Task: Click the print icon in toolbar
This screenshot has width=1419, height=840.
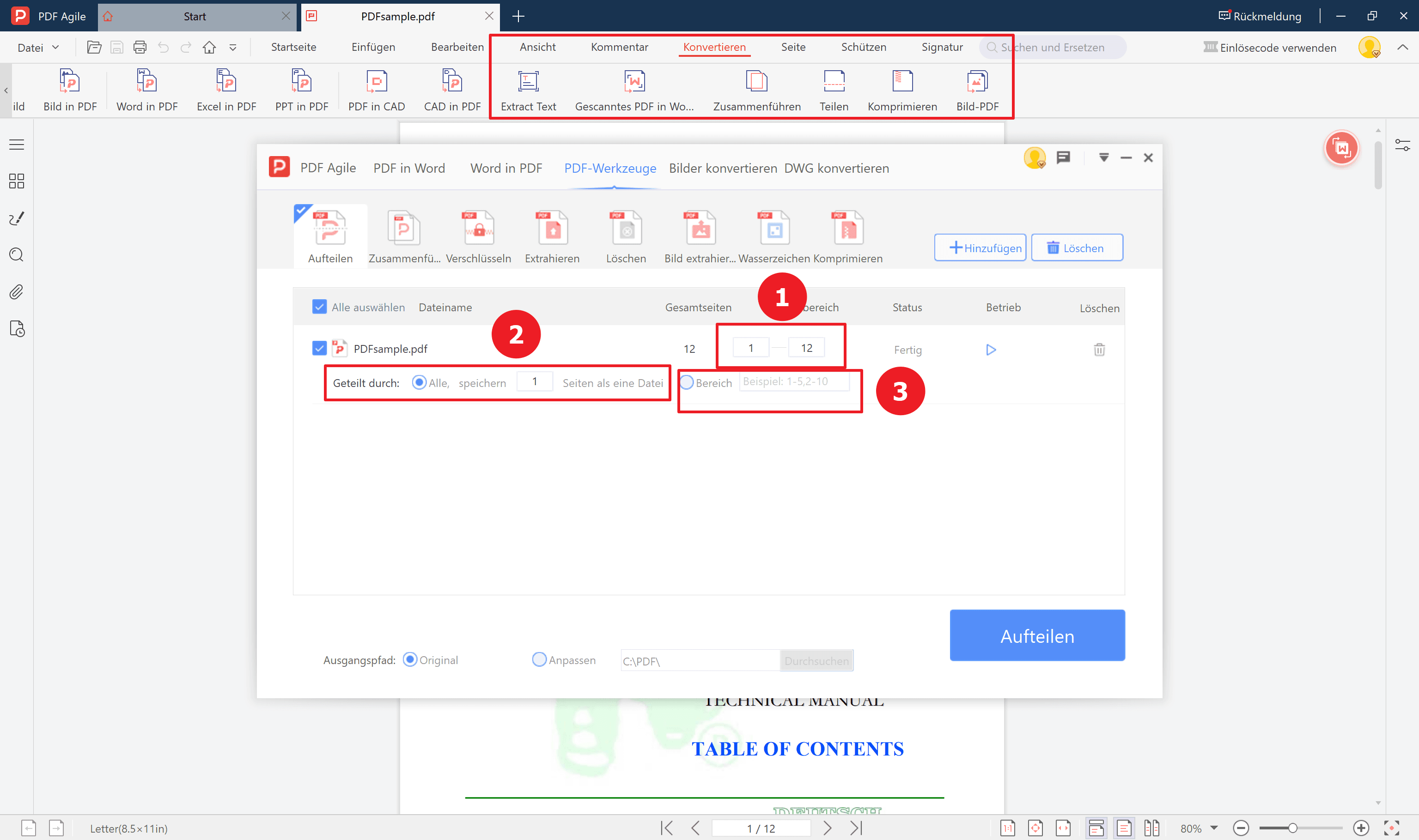Action: 140,47
